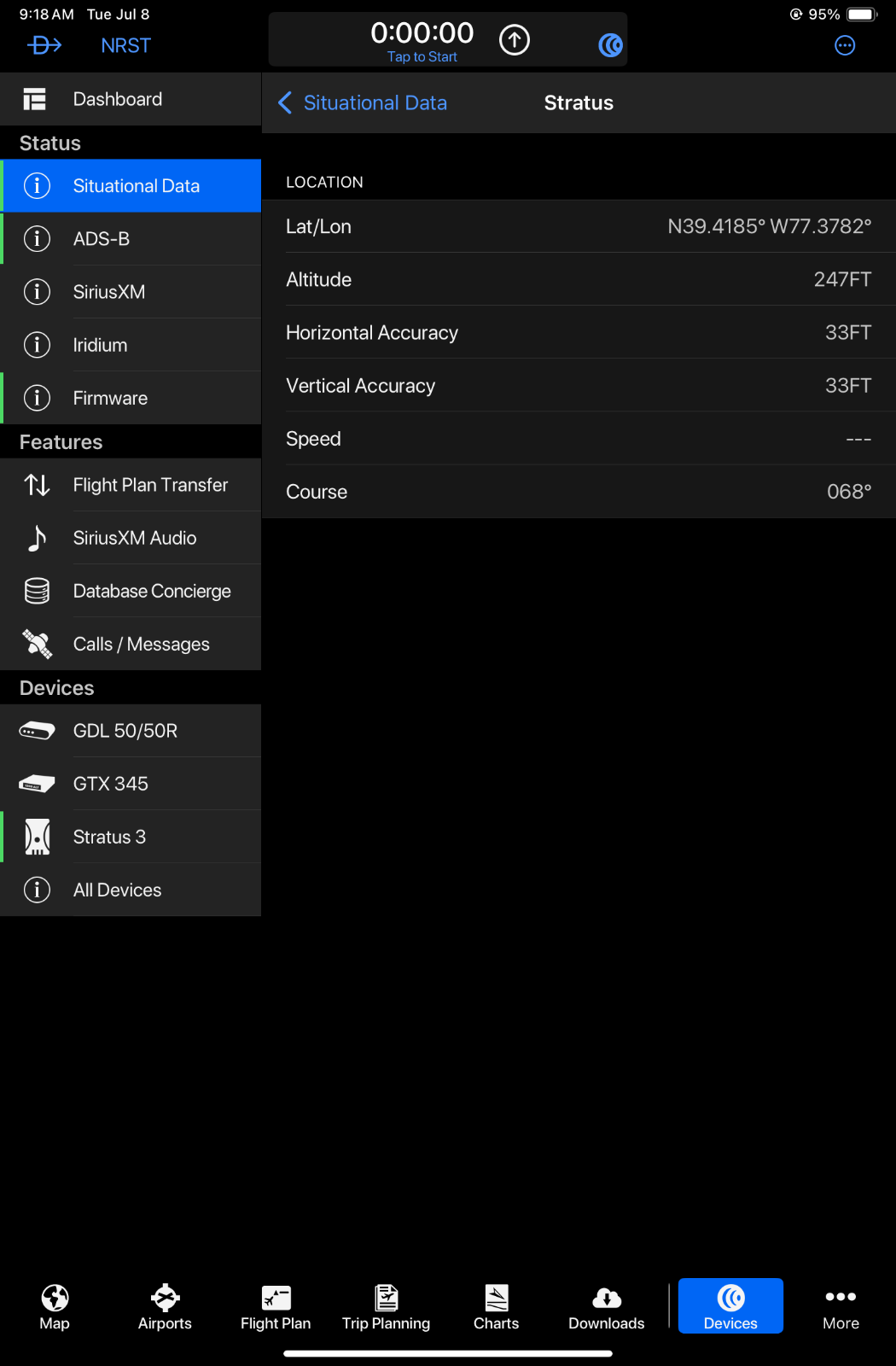Switch to the Downloads tab

click(607, 1306)
